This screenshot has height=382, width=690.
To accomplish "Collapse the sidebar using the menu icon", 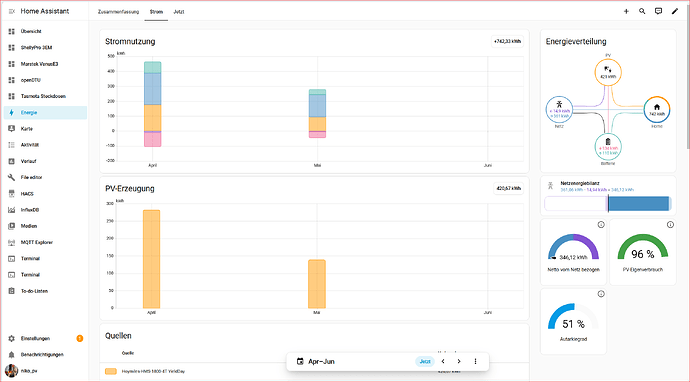I will (11, 11).
